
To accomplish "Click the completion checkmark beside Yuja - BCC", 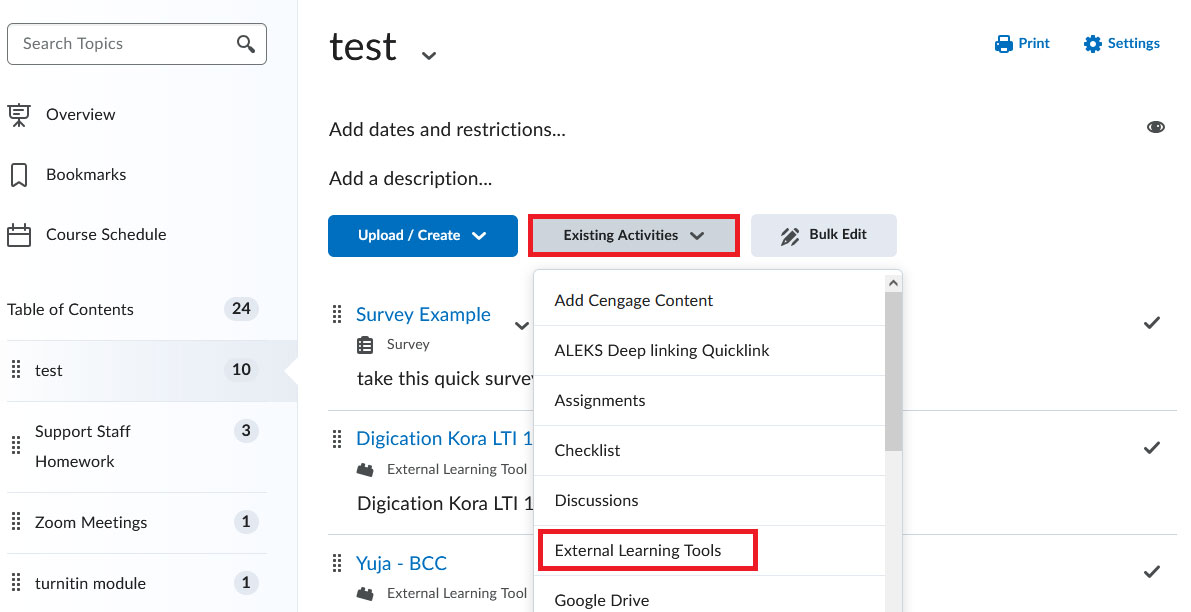I will [x=1152, y=572].
